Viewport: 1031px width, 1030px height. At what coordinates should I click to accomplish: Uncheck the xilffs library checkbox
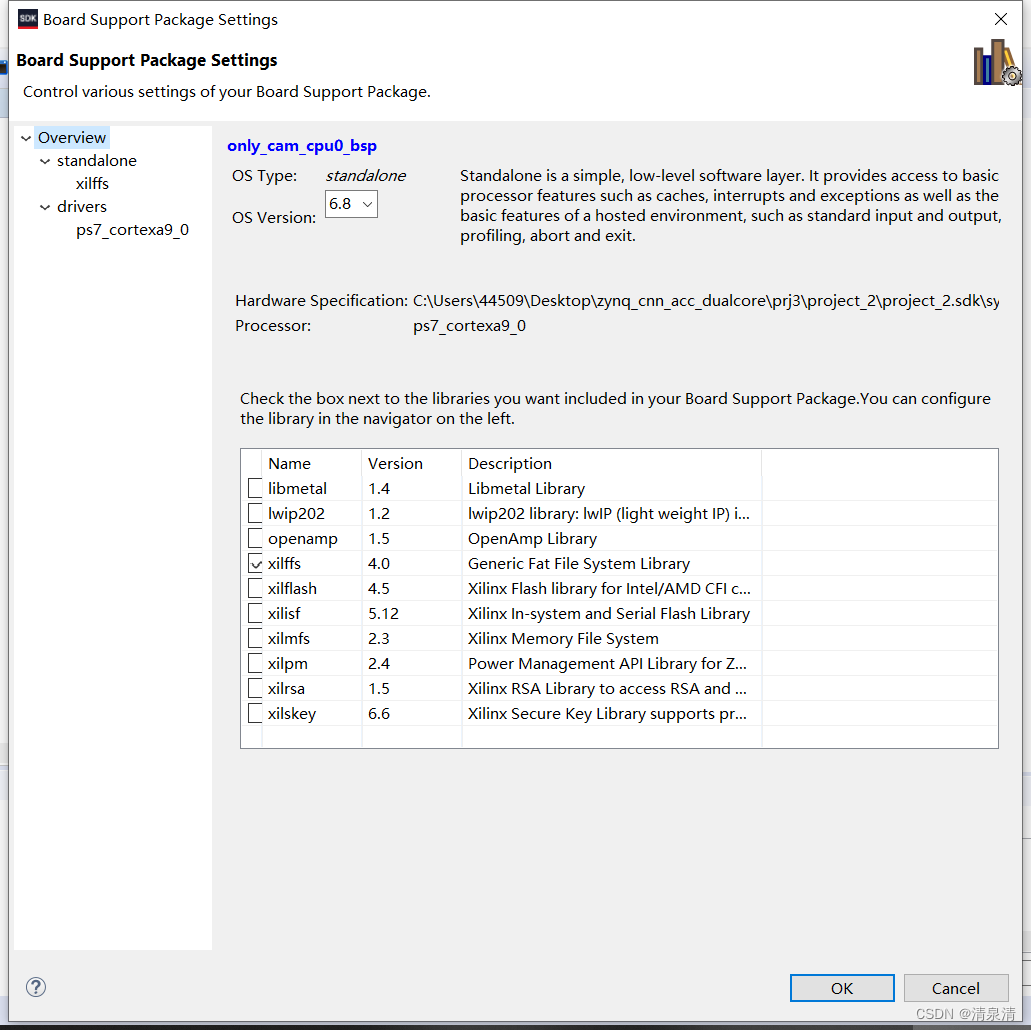pos(255,563)
